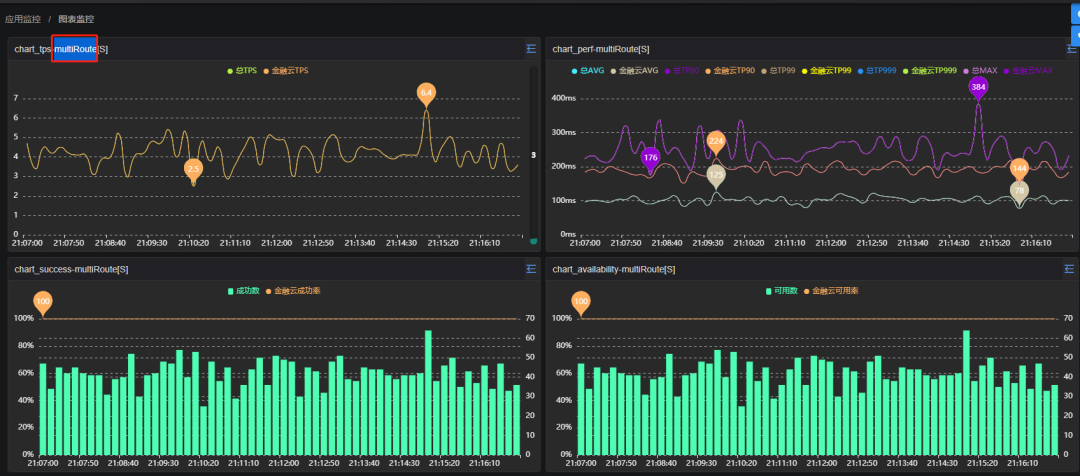Toggle the 总MAX legend series

979,70
